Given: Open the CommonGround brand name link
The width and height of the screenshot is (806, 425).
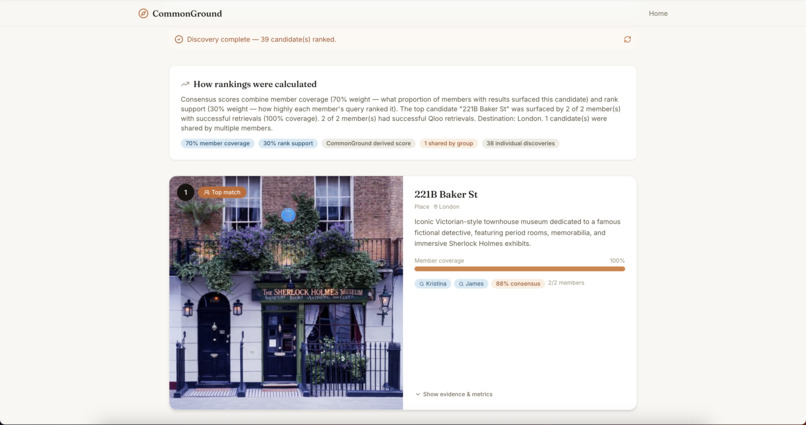Looking at the screenshot, I should [x=187, y=13].
